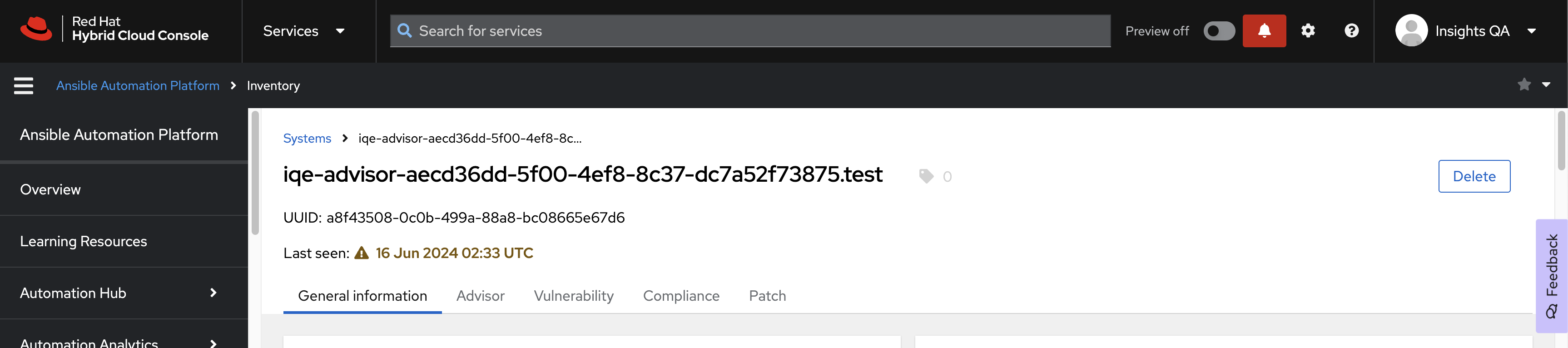Toggle the Preview off switch
This screenshot has width=1568, height=348.
1219,31
